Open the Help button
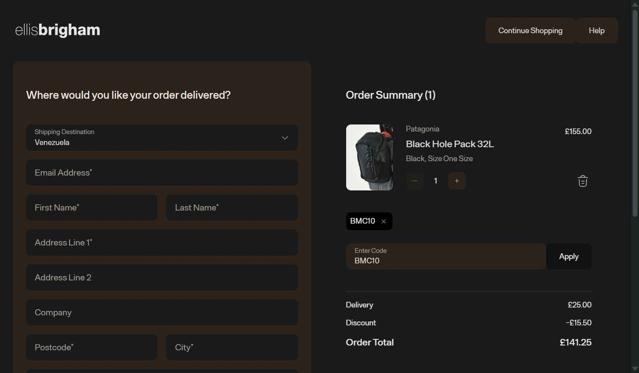This screenshot has height=373, width=639. click(596, 31)
